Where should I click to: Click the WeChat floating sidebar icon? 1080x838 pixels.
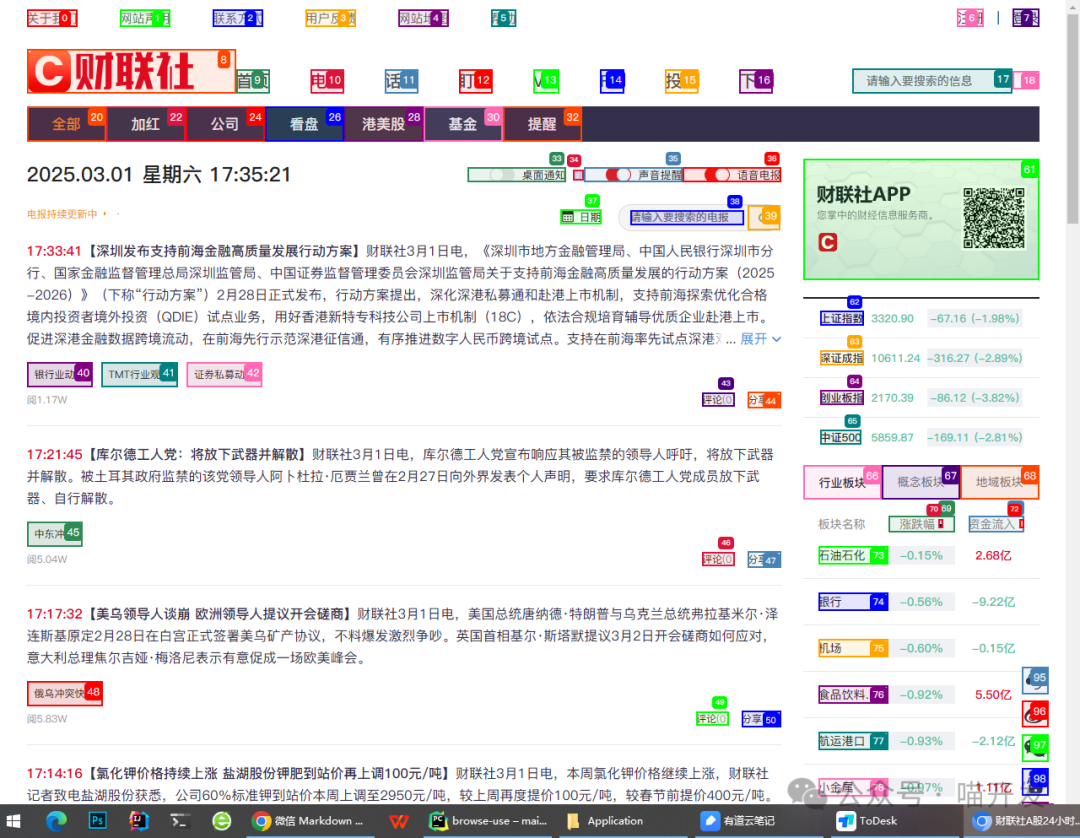click(1034, 747)
